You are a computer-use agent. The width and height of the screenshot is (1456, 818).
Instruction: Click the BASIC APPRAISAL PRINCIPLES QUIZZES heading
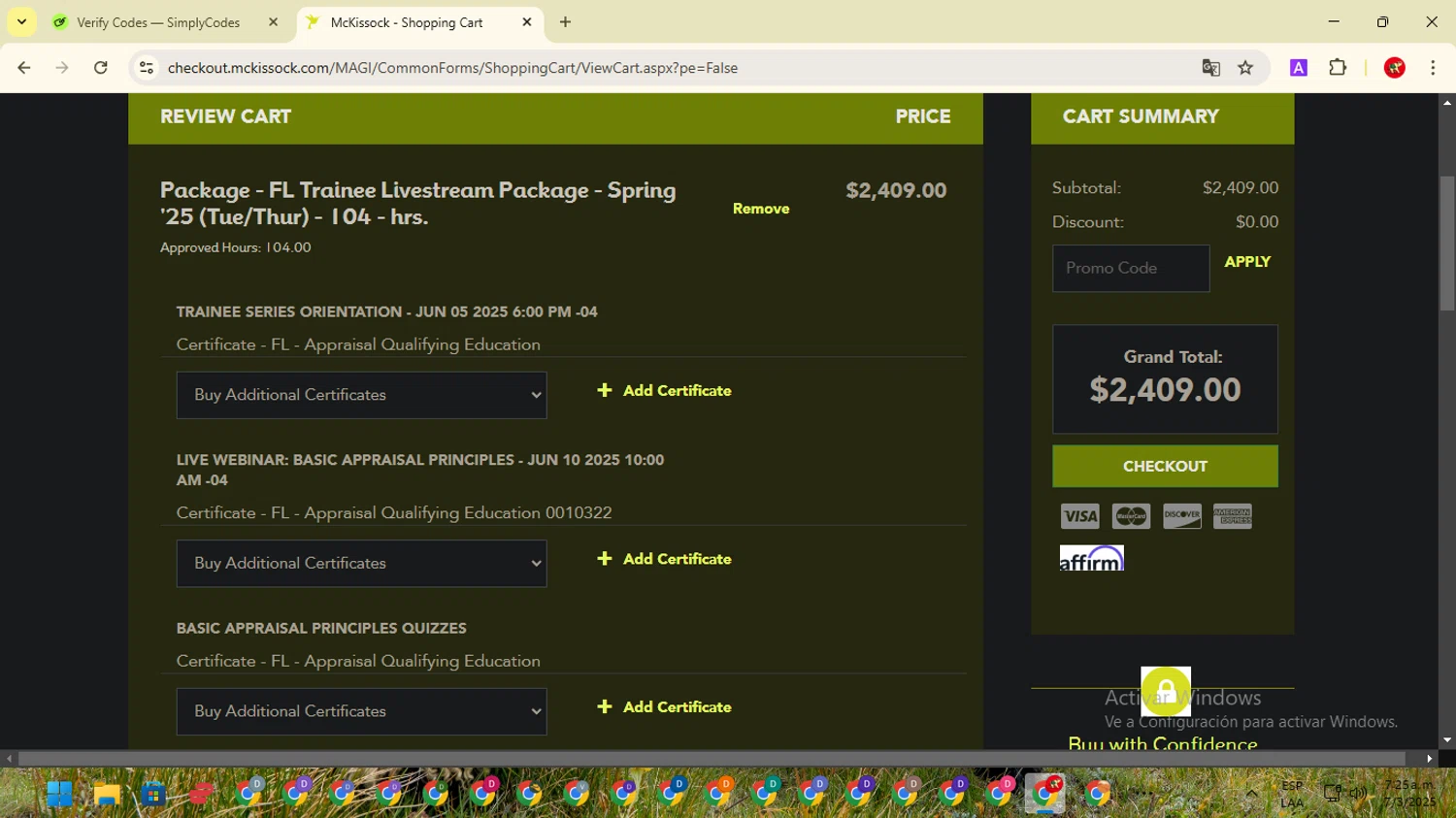click(321, 629)
